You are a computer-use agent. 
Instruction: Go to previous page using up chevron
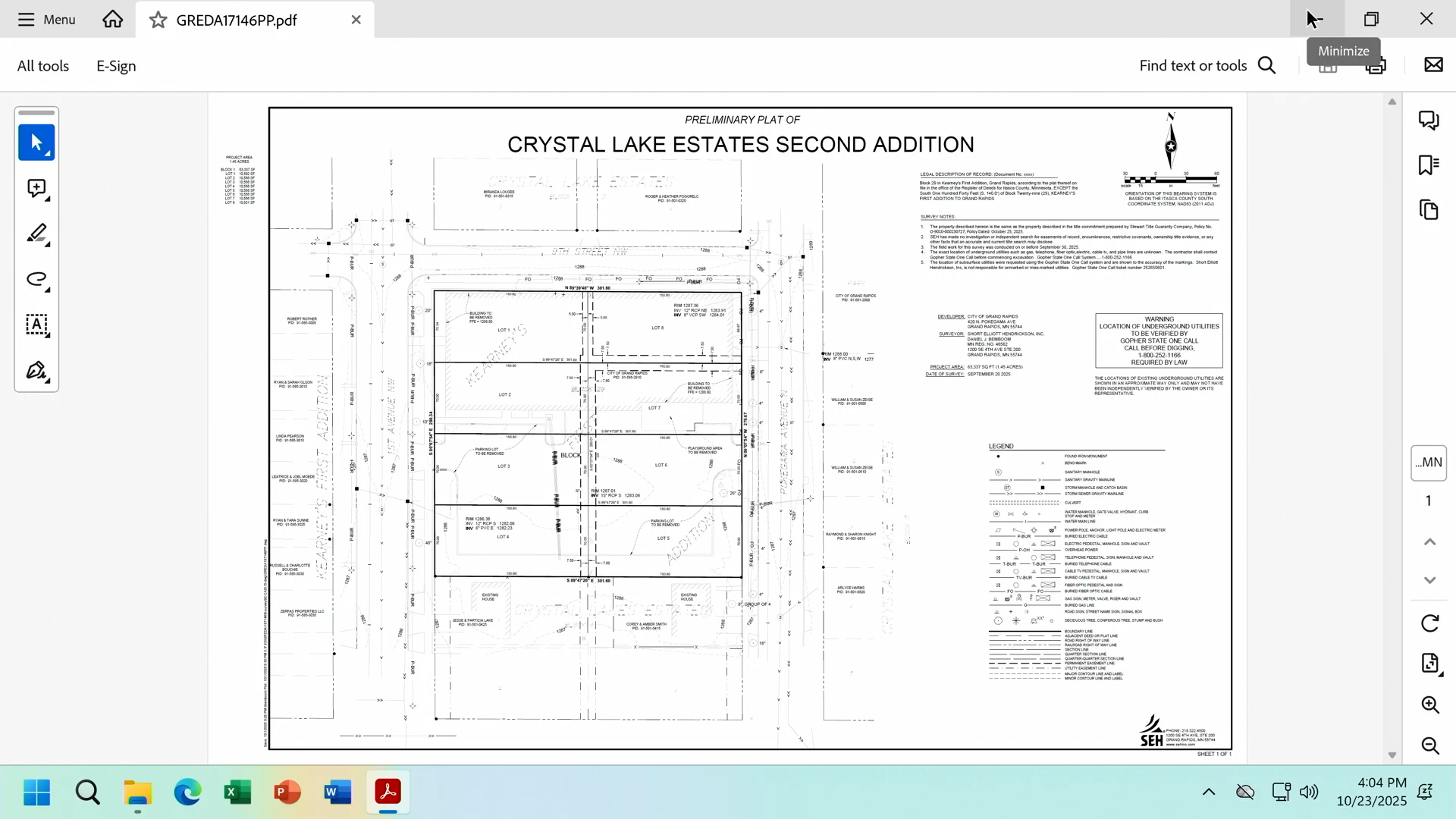coord(1429,541)
